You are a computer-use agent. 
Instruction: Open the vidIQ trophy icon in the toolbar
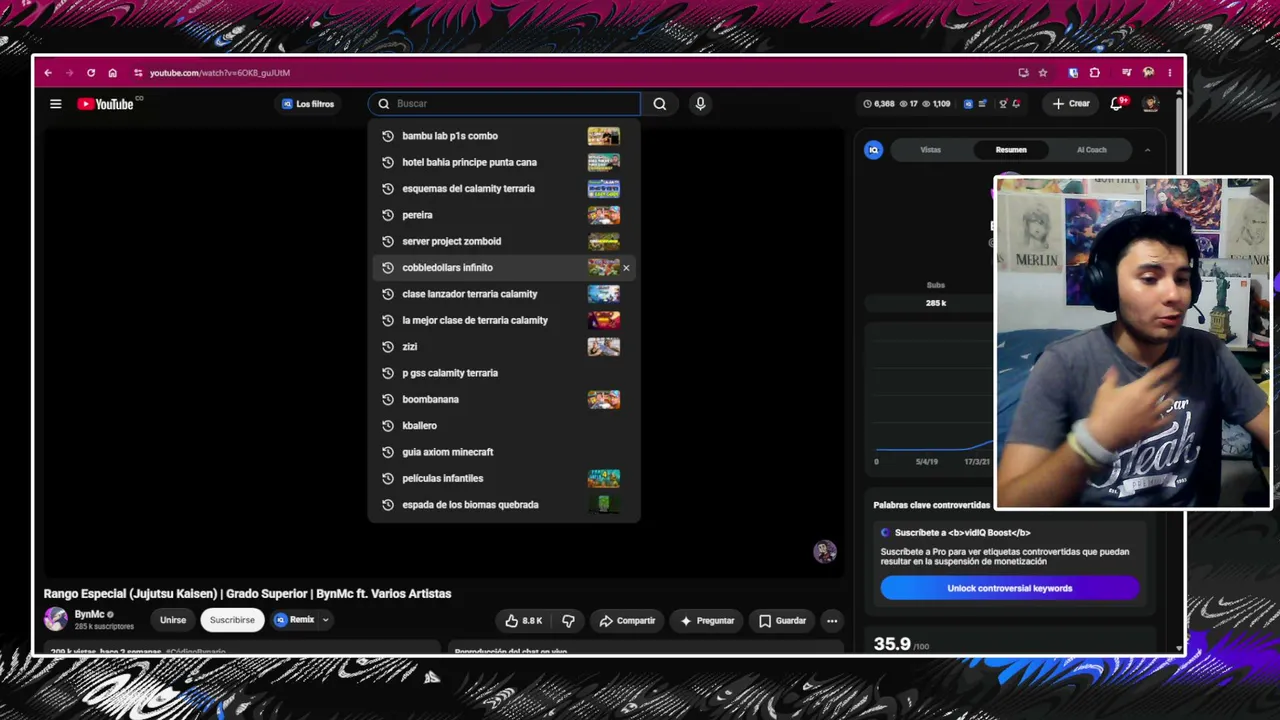click(x=1003, y=104)
